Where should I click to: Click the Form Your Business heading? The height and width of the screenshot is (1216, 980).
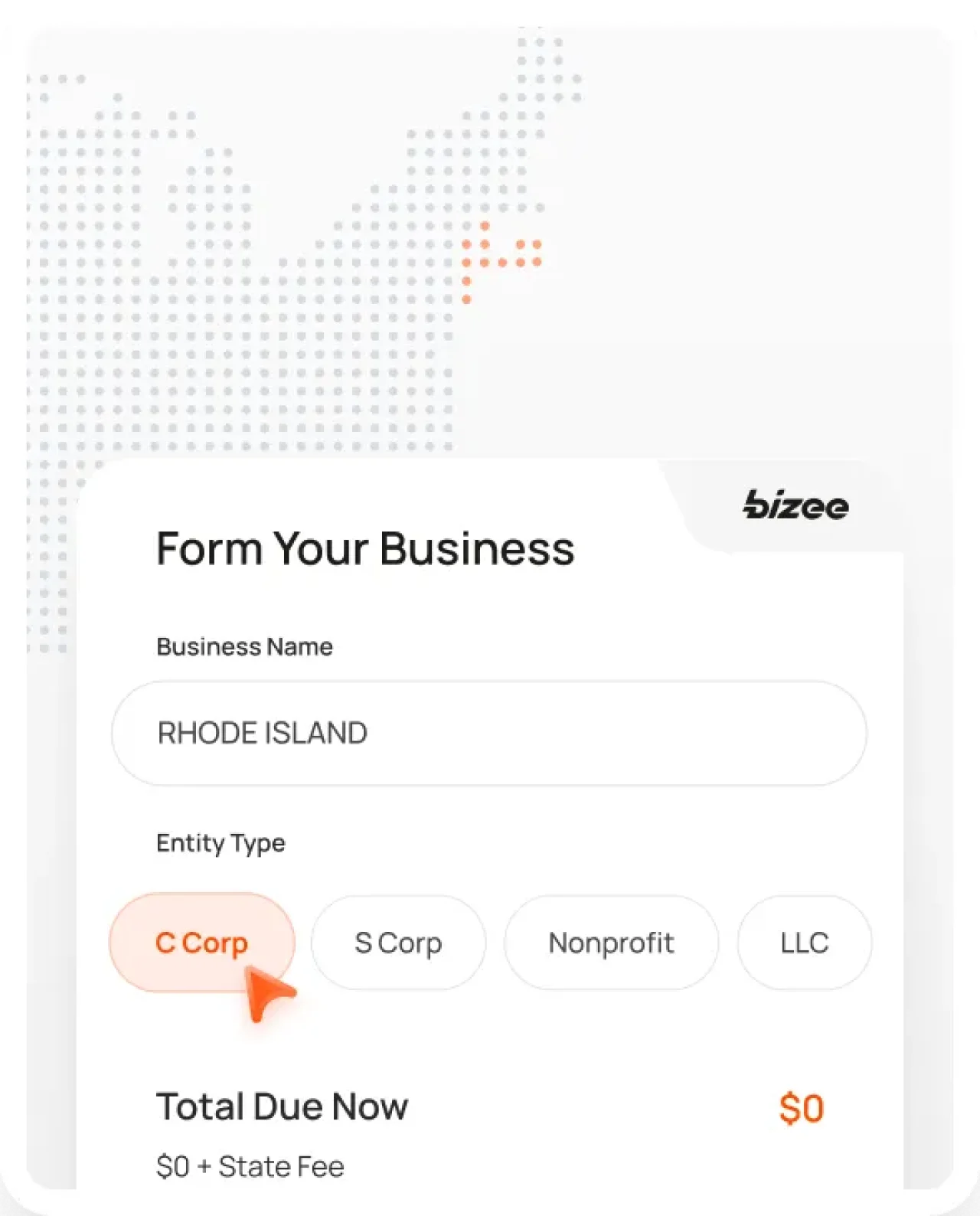(x=366, y=548)
